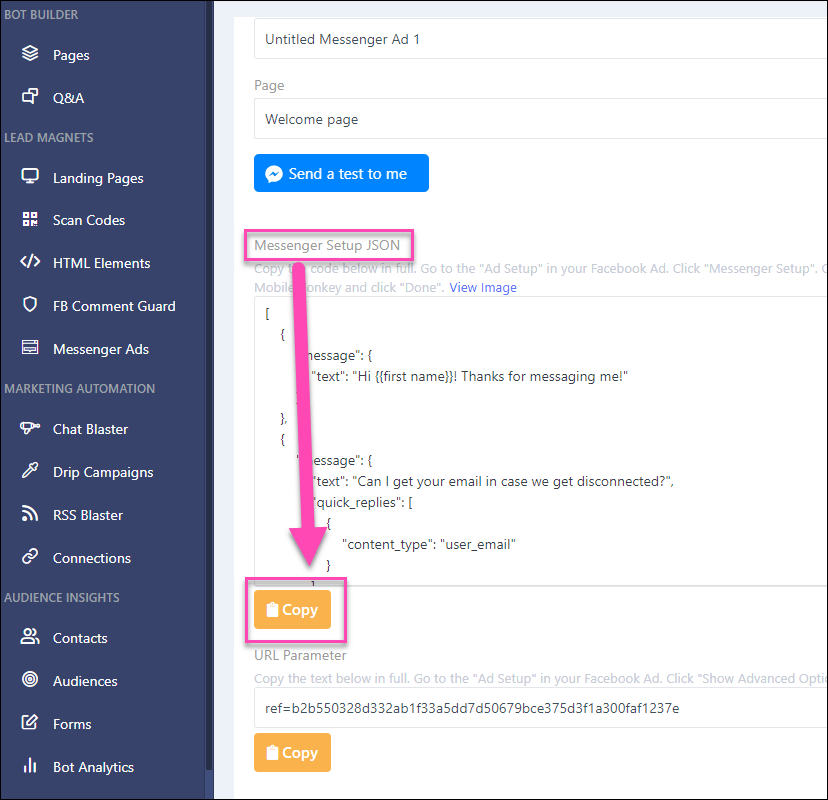This screenshot has width=828, height=800.
Task: Open the Chat Blaster tool
Action: (90, 429)
